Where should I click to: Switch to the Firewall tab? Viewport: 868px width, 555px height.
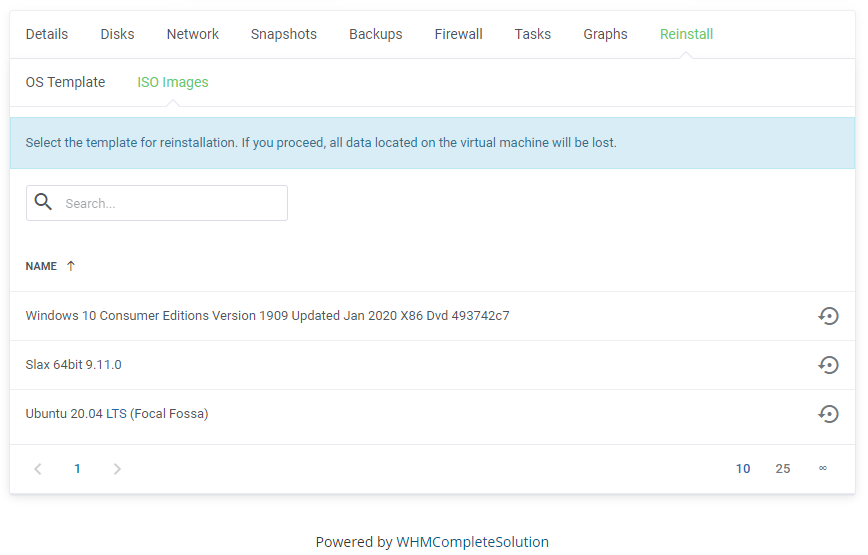click(458, 34)
